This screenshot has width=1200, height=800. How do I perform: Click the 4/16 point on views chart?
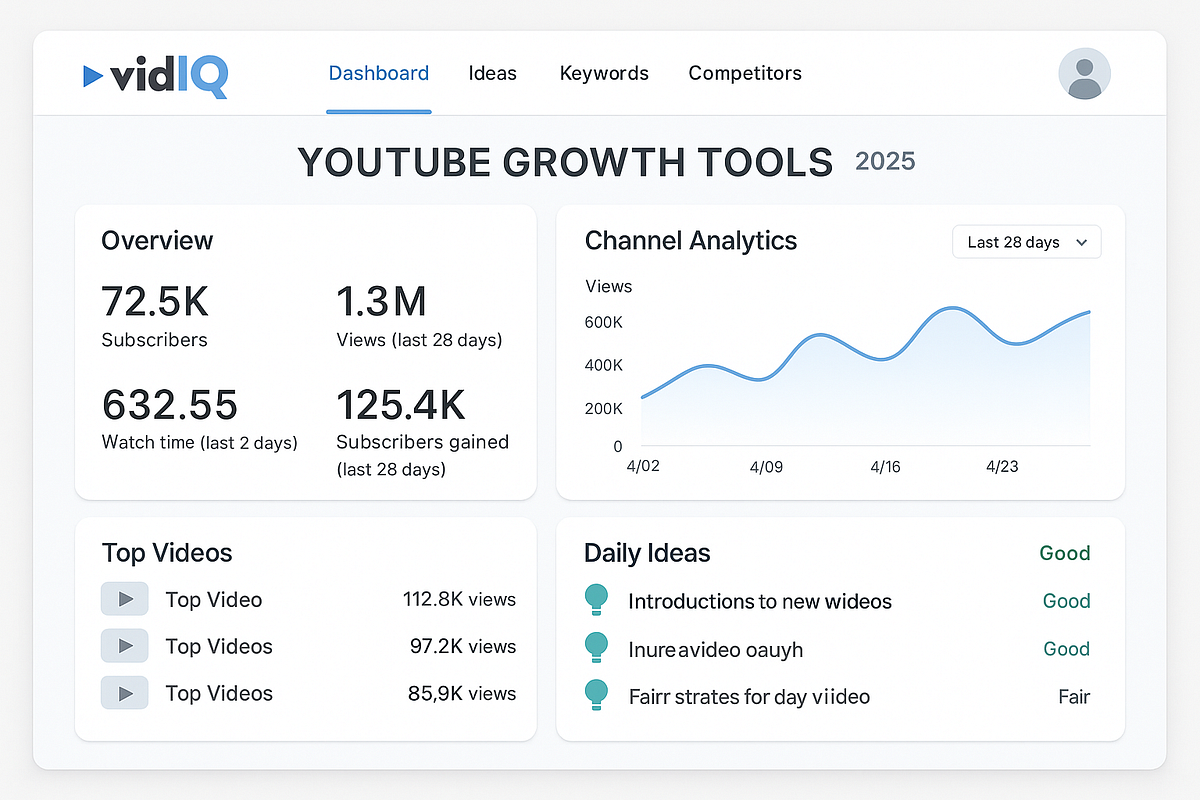(x=885, y=467)
